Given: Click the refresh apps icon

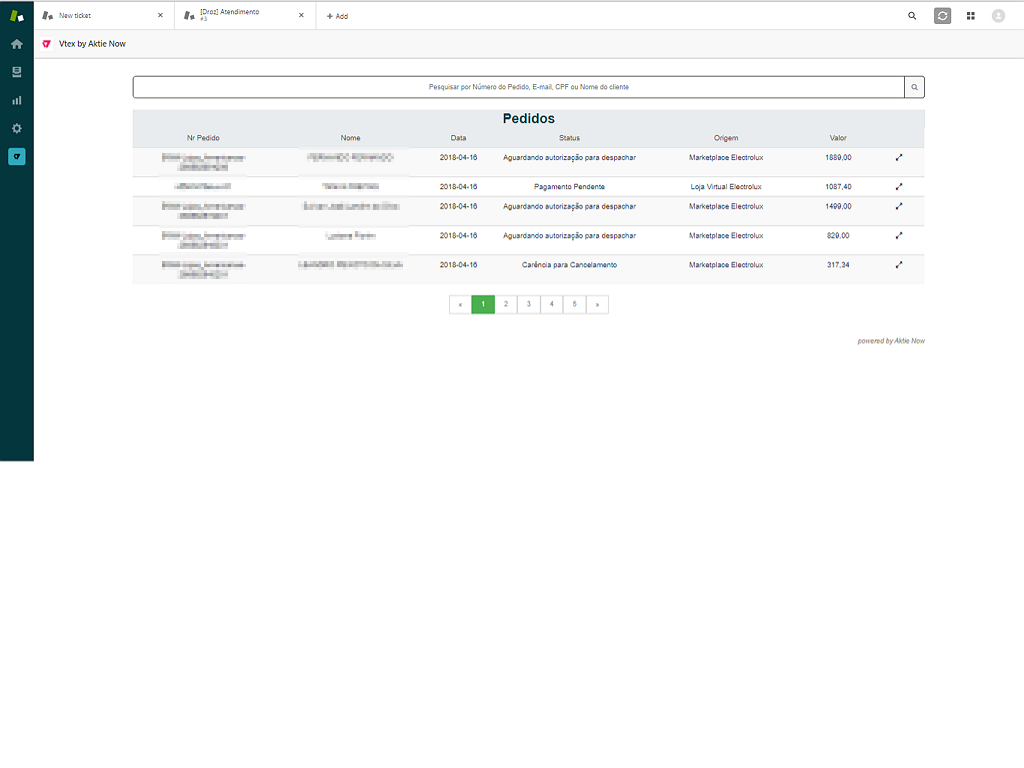Looking at the screenshot, I should click(942, 16).
